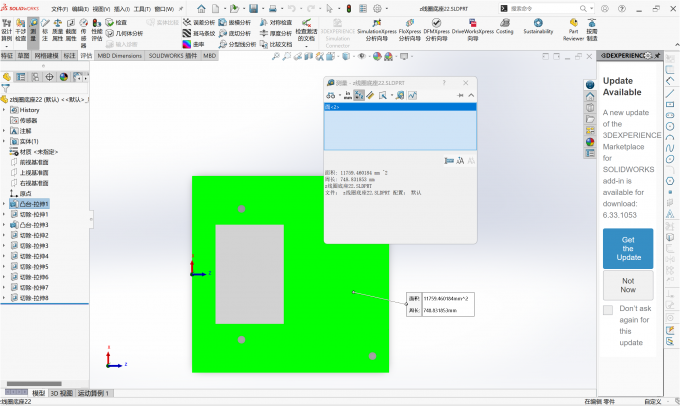The height and width of the screenshot is (406, 680).
Task: Open projected-on dropdown arrow in Measure dialog
Action: (392, 95)
